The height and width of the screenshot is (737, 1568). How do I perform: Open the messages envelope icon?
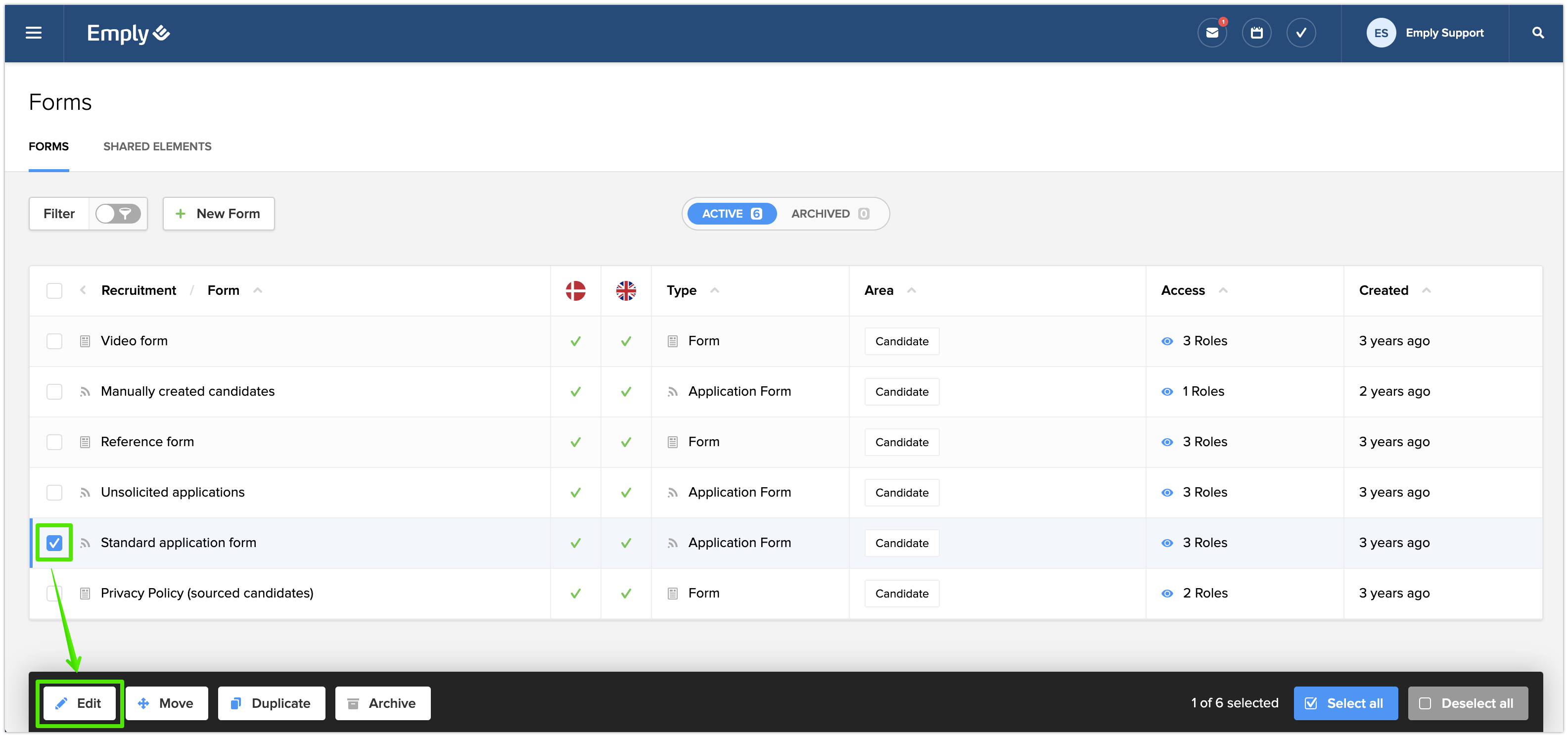(1212, 33)
